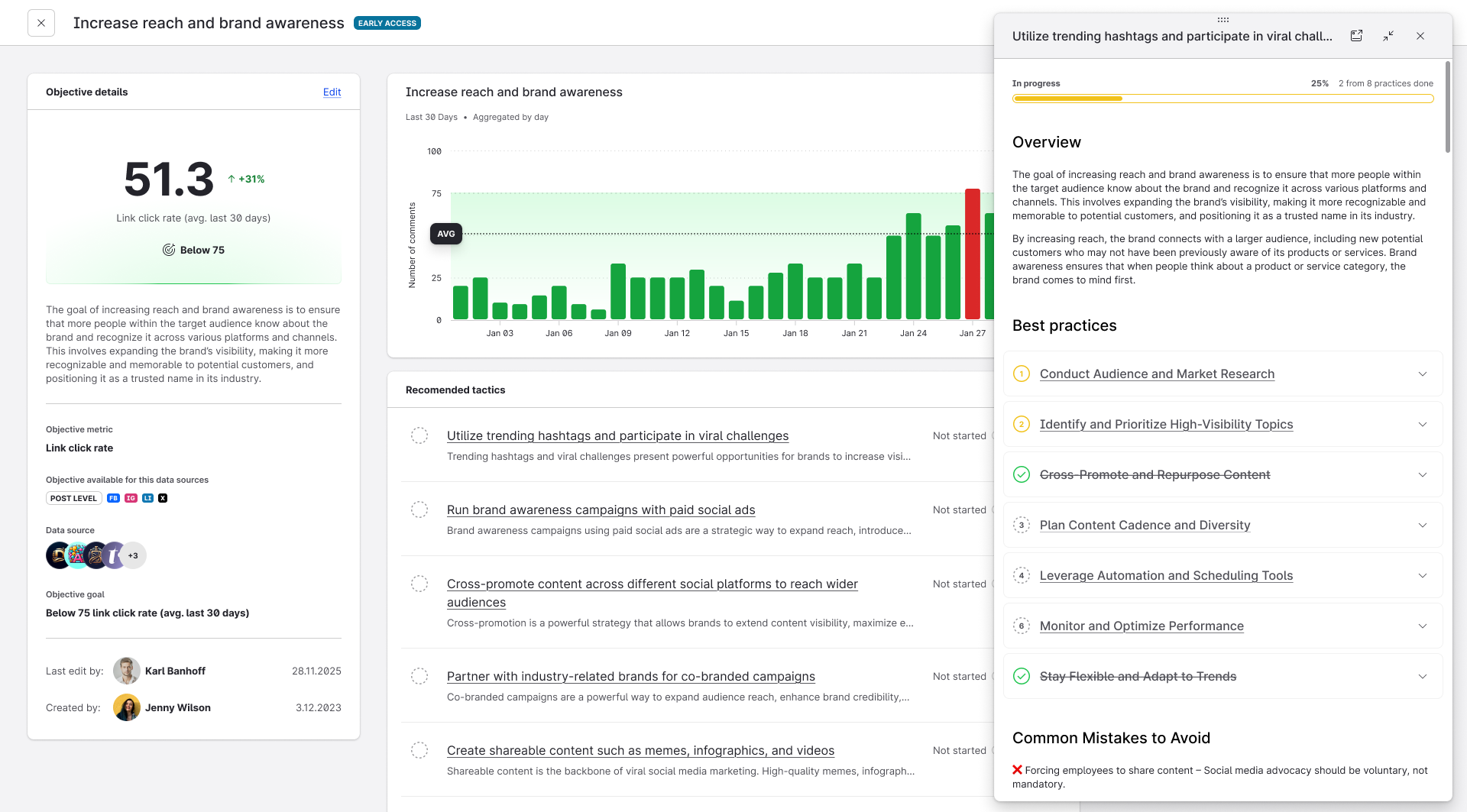This screenshot has height=812, width=1467.
Task: Expand Plan Content Cadence and Diversity chevron
Action: 1422,525
